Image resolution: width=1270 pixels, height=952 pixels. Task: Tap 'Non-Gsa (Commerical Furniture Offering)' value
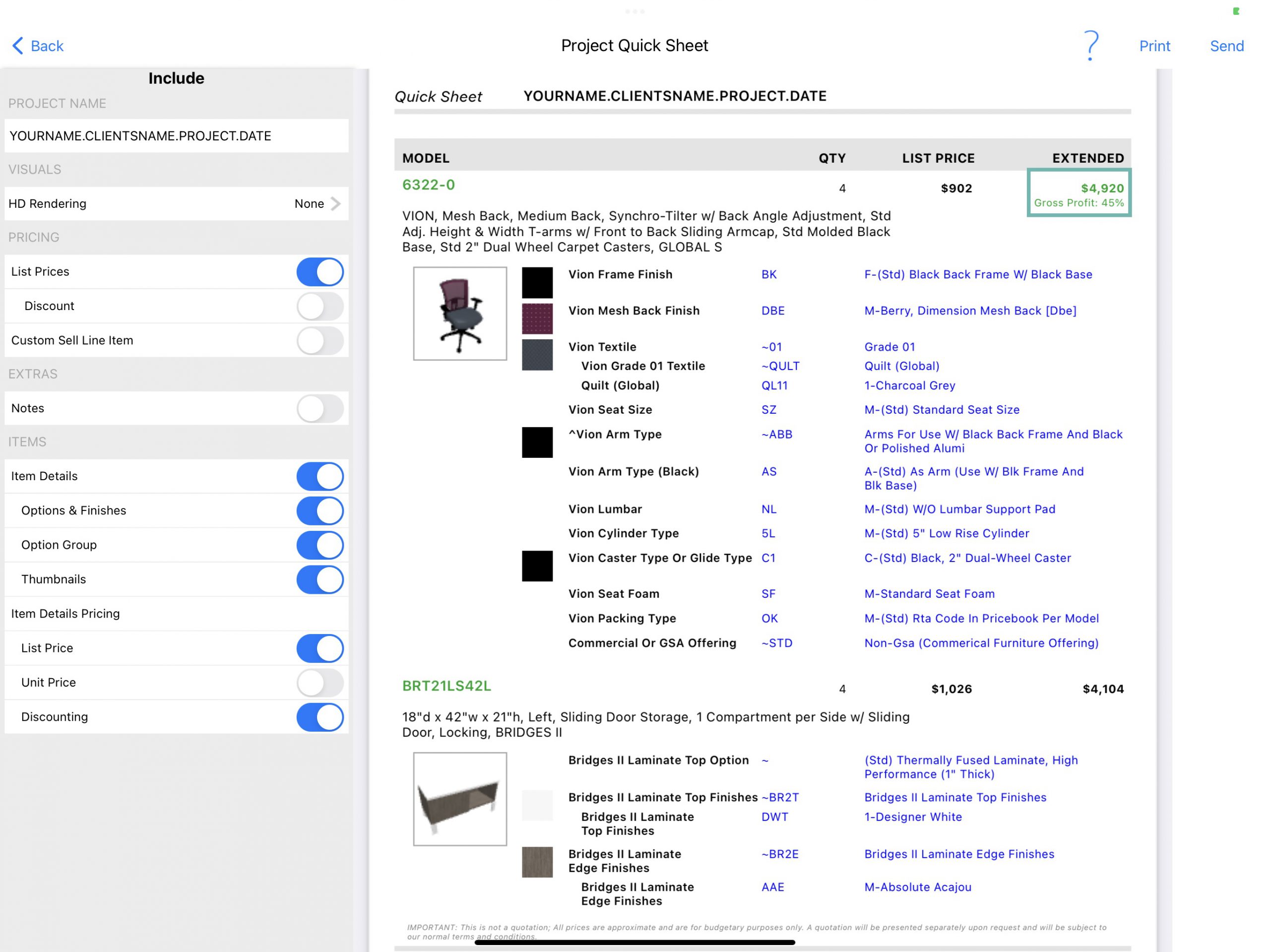981,643
